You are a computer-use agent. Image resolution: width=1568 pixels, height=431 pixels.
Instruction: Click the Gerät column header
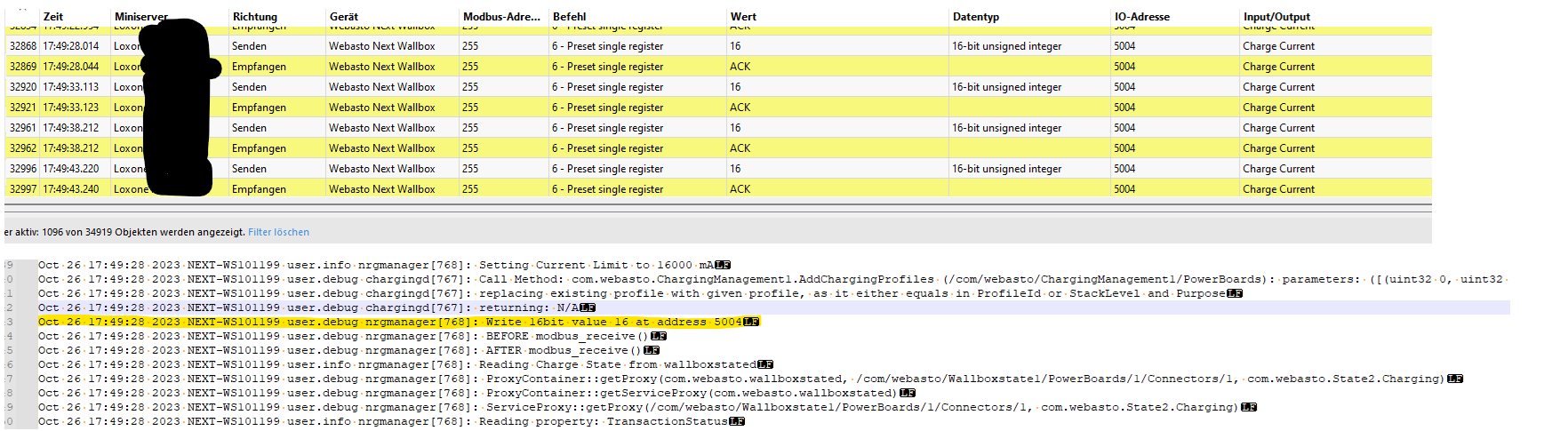coord(343,17)
